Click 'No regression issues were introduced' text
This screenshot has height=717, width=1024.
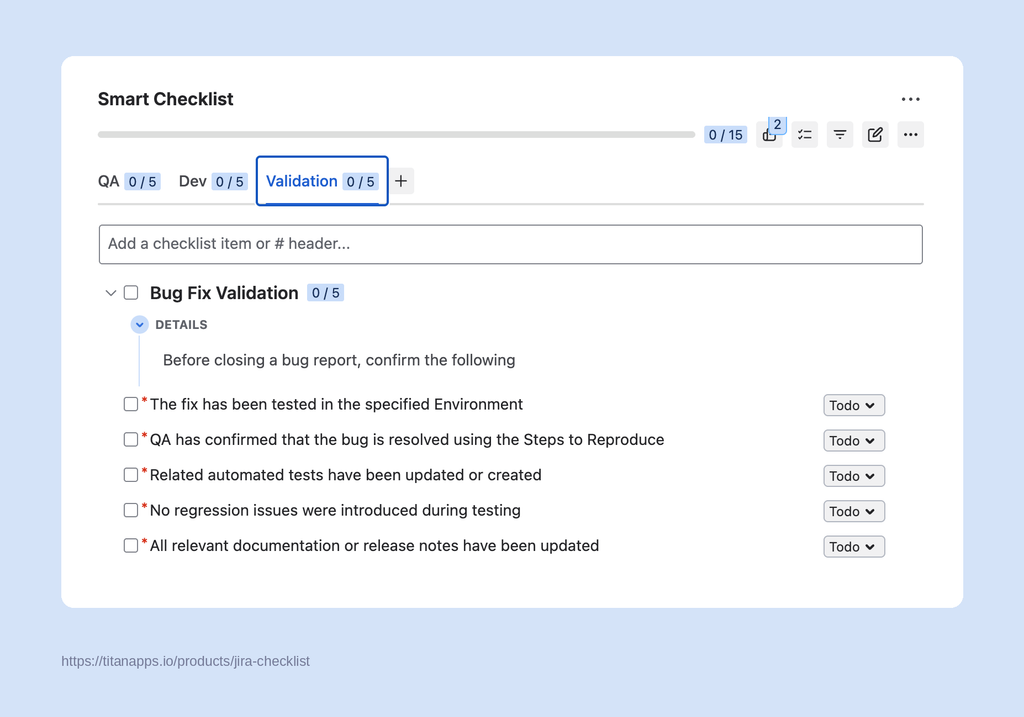pos(335,510)
